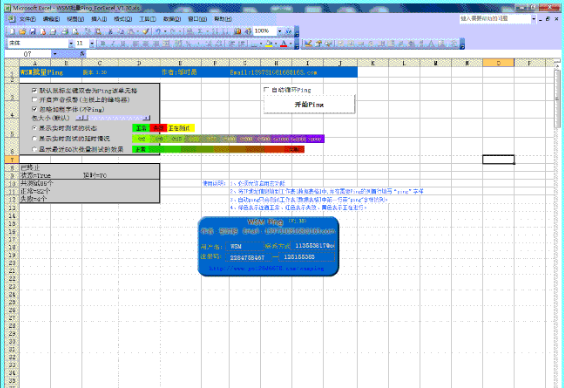Click the Undo arrow icon

point(158,32)
